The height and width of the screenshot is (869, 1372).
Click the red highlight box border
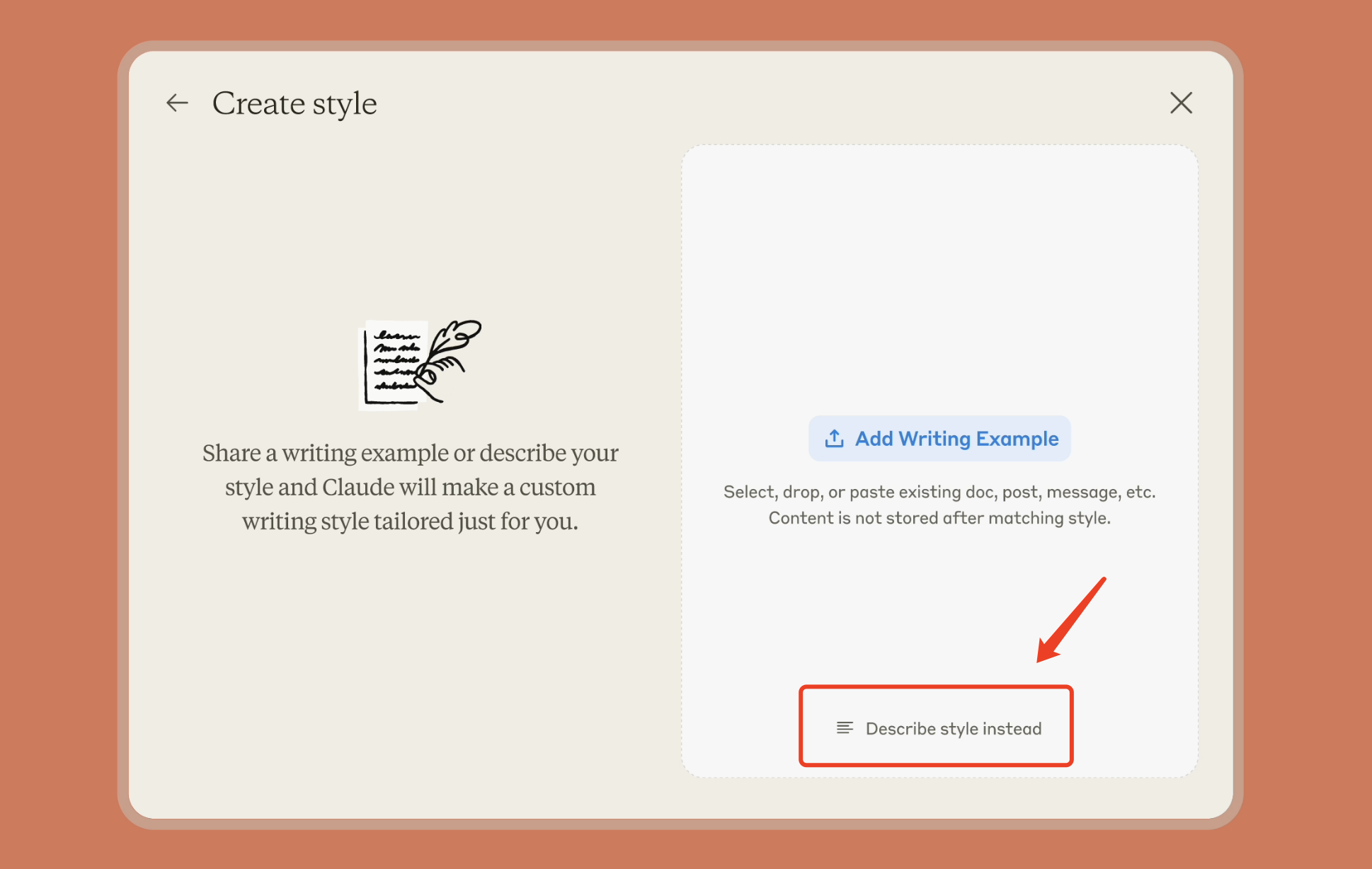point(936,687)
